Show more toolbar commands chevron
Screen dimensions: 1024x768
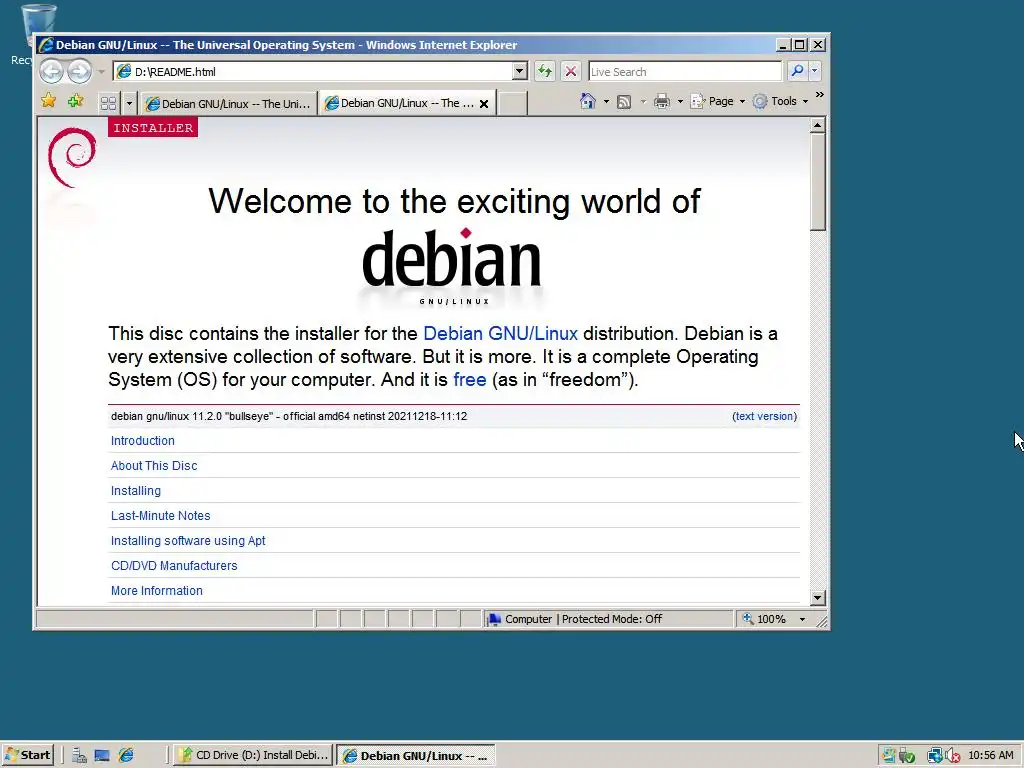point(820,95)
